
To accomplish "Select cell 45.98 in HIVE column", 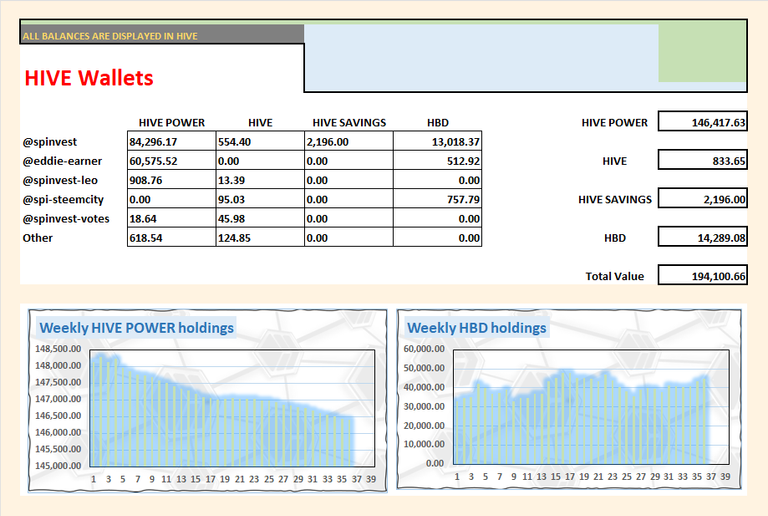I will [x=260, y=218].
